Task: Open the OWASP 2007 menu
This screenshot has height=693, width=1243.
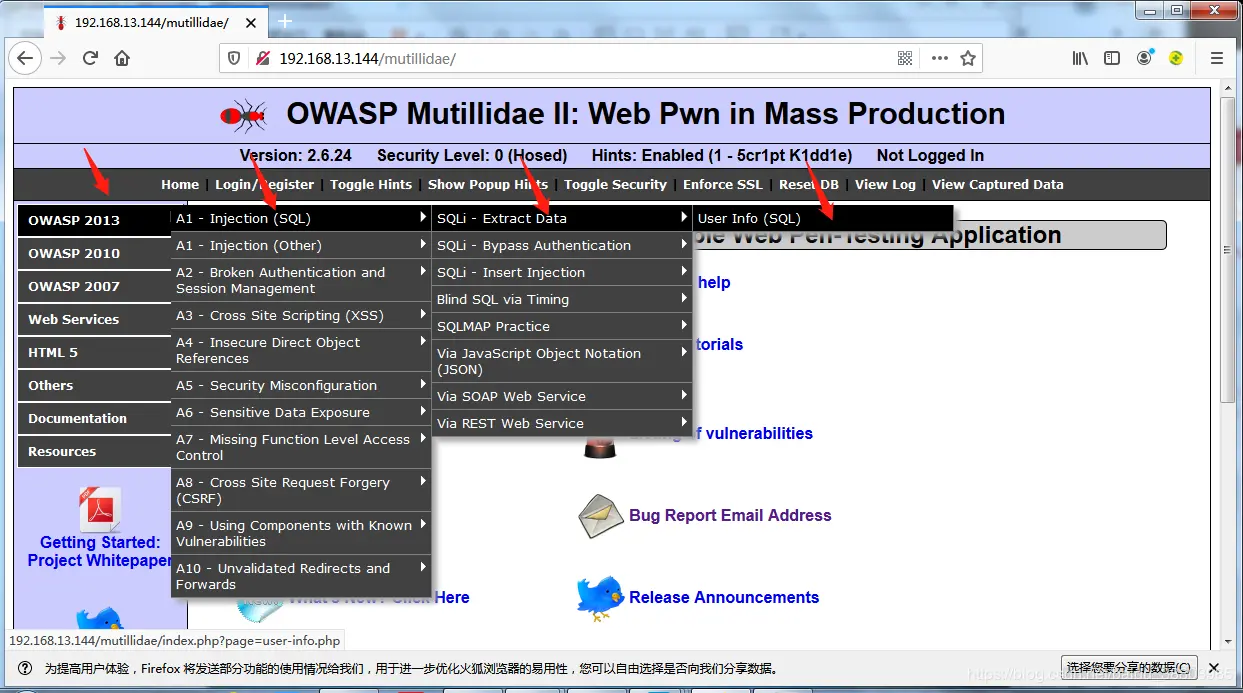Action: click(x=94, y=286)
